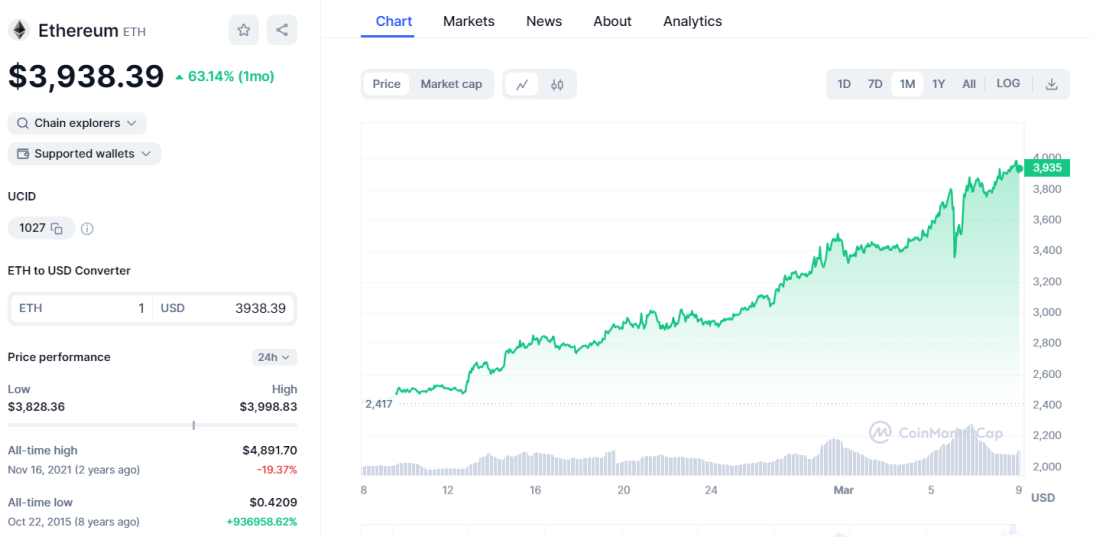This screenshot has height=537, width=1093.
Task: Toggle chart to Market cap
Action: 451,84
